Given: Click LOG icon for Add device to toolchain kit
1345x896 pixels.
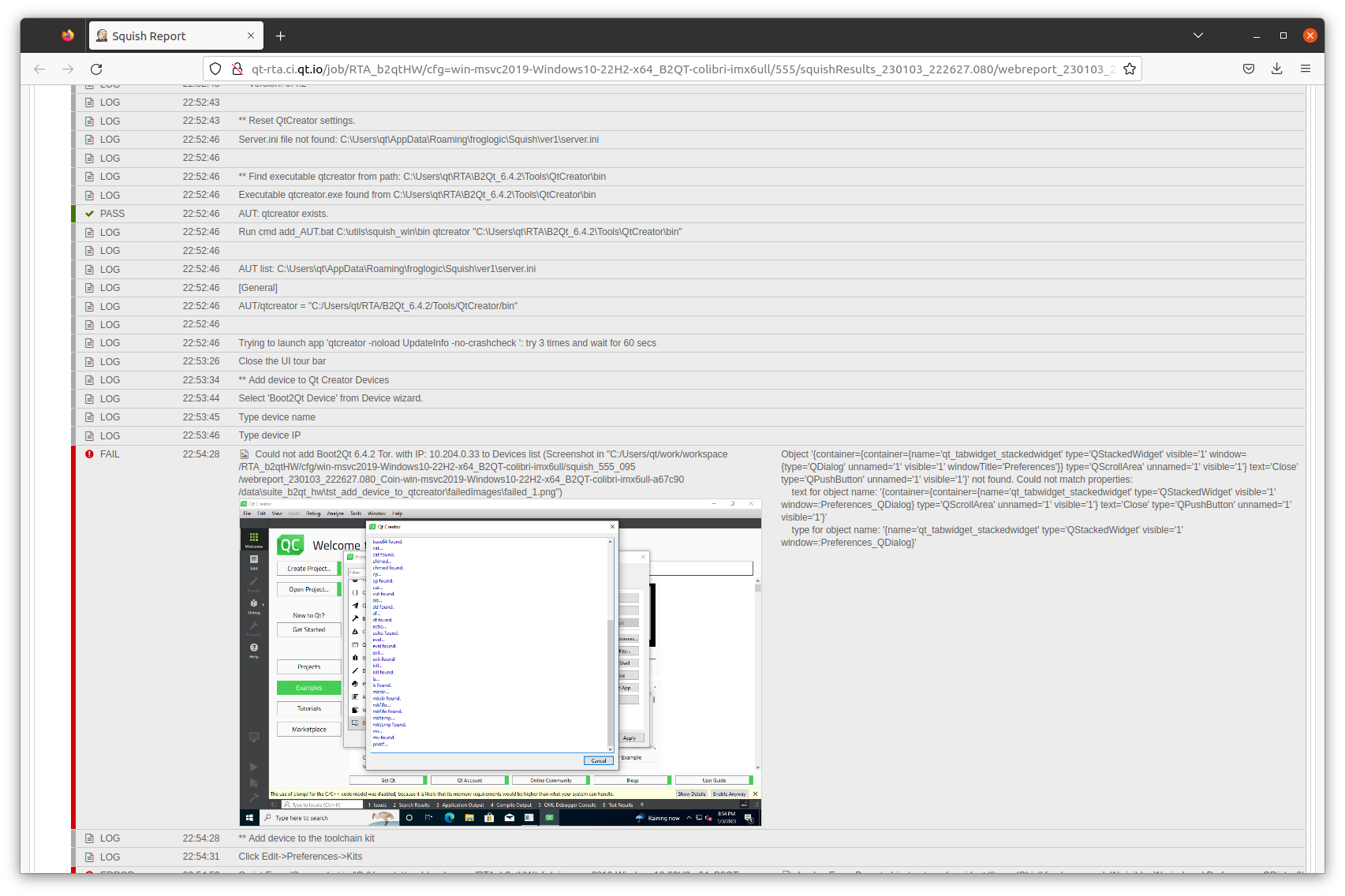Looking at the screenshot, I should (x=89, y=838).
